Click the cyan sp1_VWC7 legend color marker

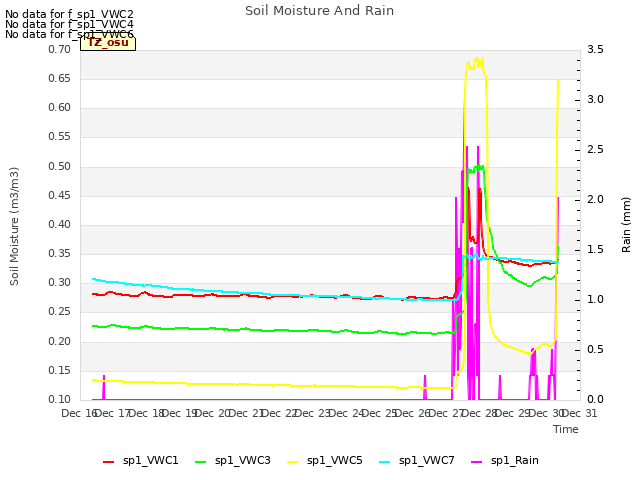[384, 462]
